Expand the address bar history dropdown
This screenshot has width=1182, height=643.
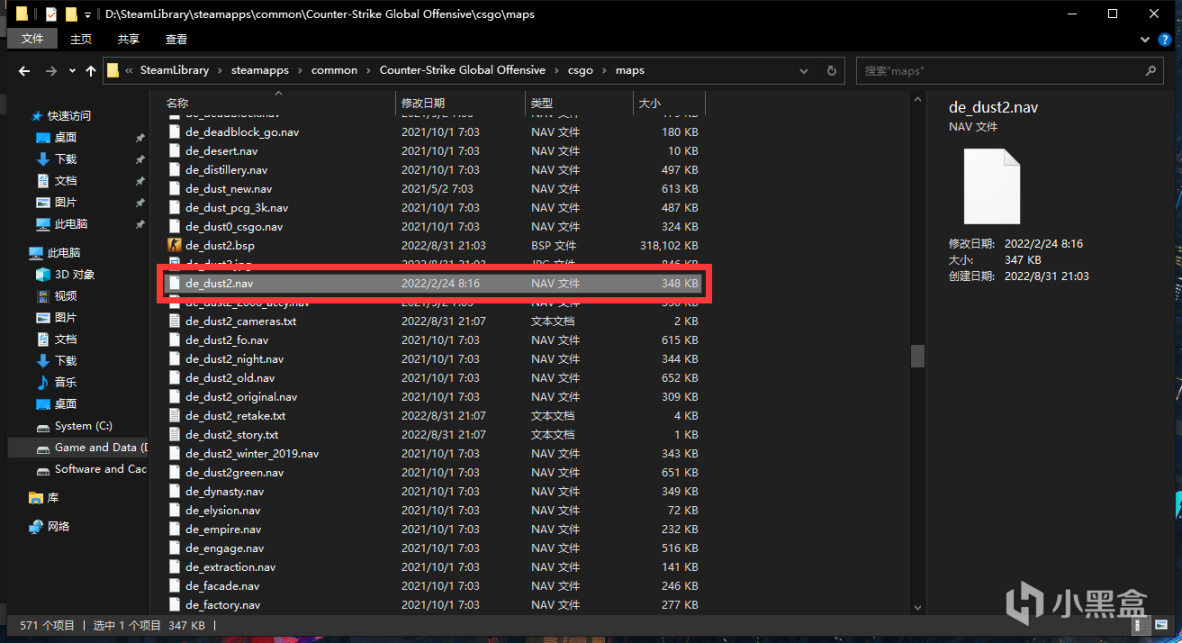(x=804, y=71)
